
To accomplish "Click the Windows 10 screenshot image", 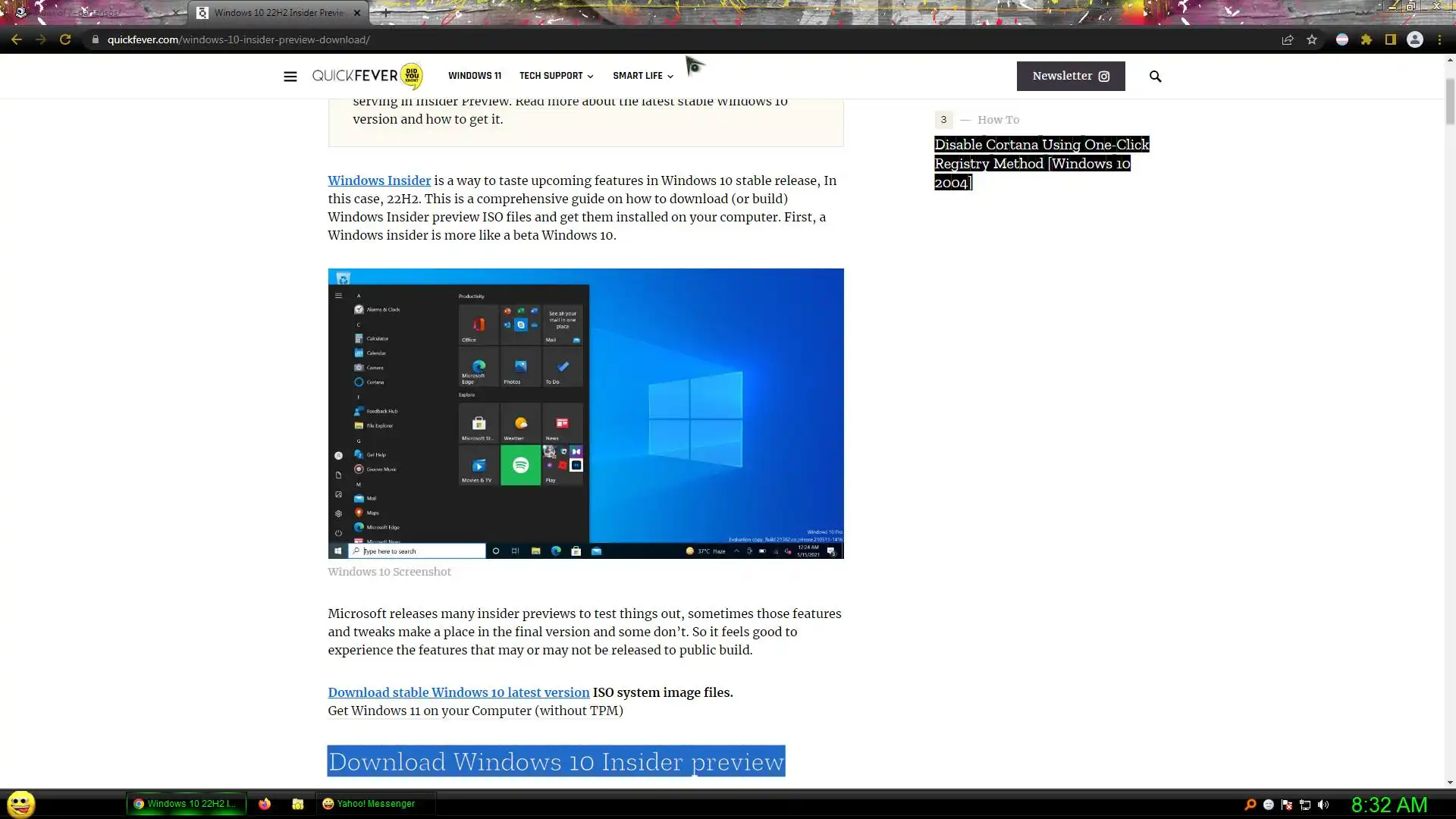I will click(585, 413).
